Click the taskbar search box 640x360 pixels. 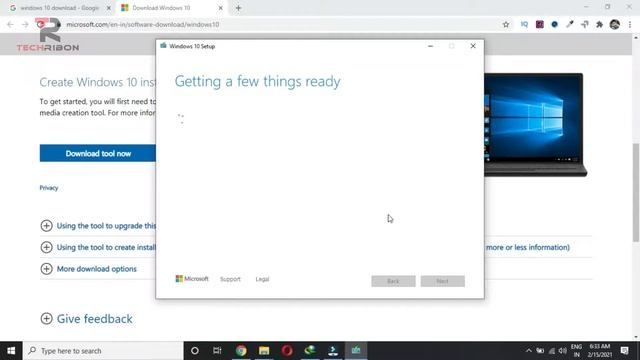[x=103, y=351]
